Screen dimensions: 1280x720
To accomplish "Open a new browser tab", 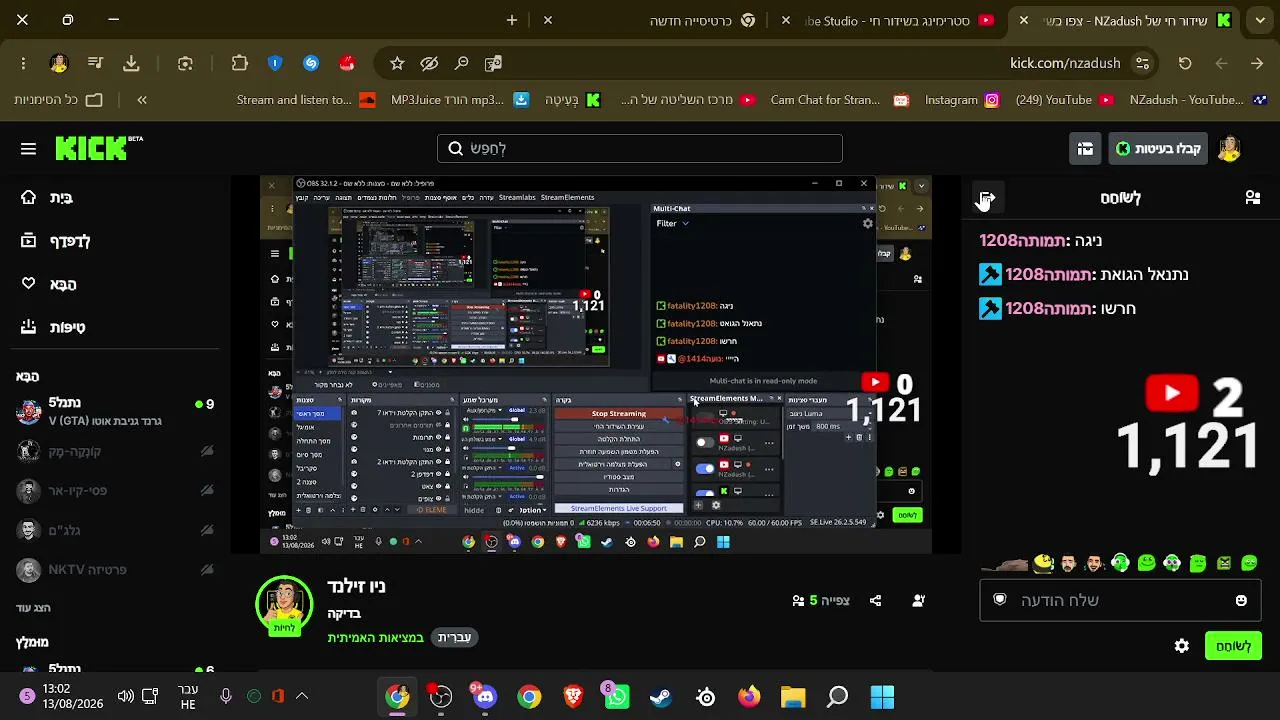I will (x=512, y=20).
